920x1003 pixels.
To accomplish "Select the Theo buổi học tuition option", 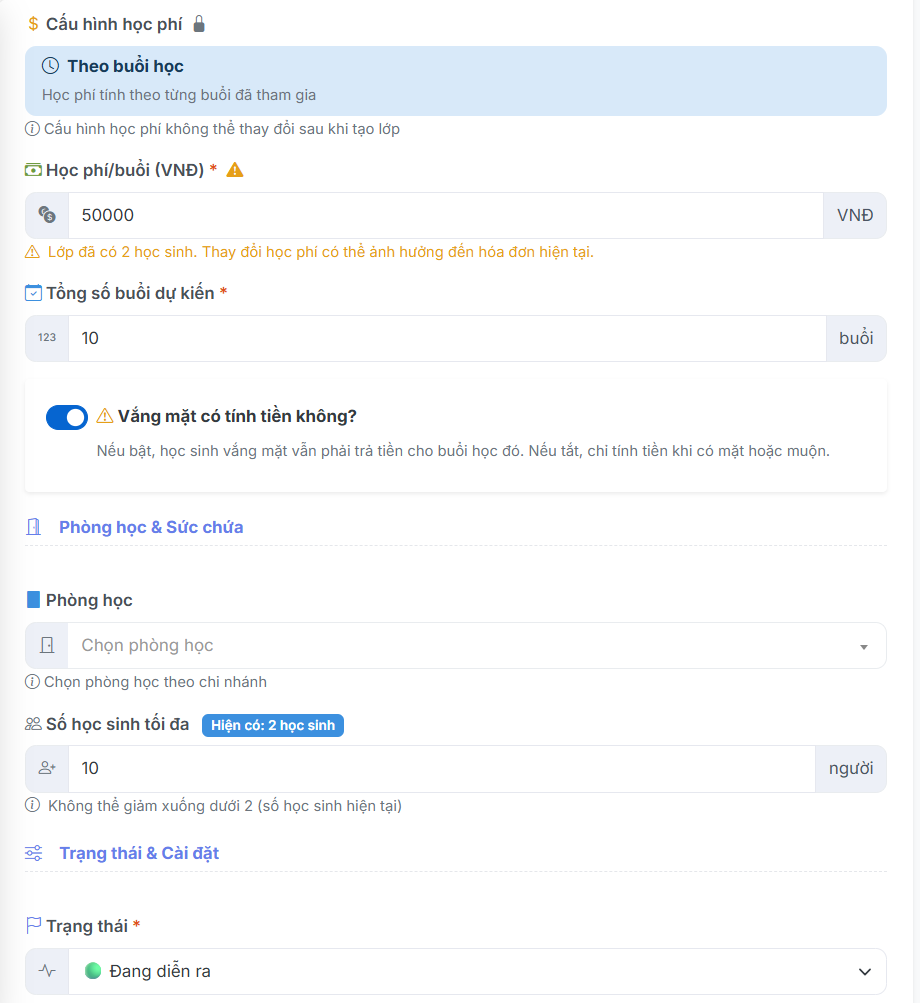I will 455,80.
